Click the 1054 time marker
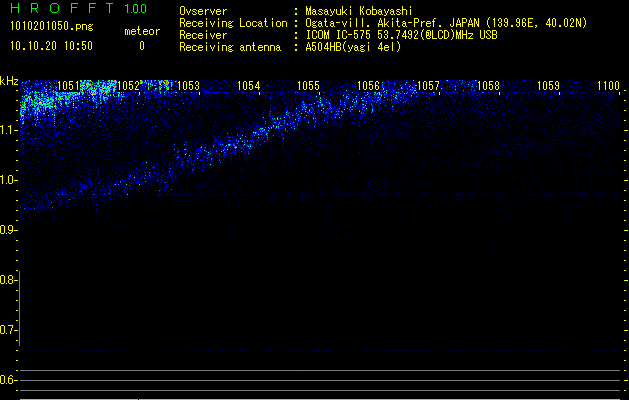Image resolution: width=629 pixels, height=400 pixels. click(248, 86)
